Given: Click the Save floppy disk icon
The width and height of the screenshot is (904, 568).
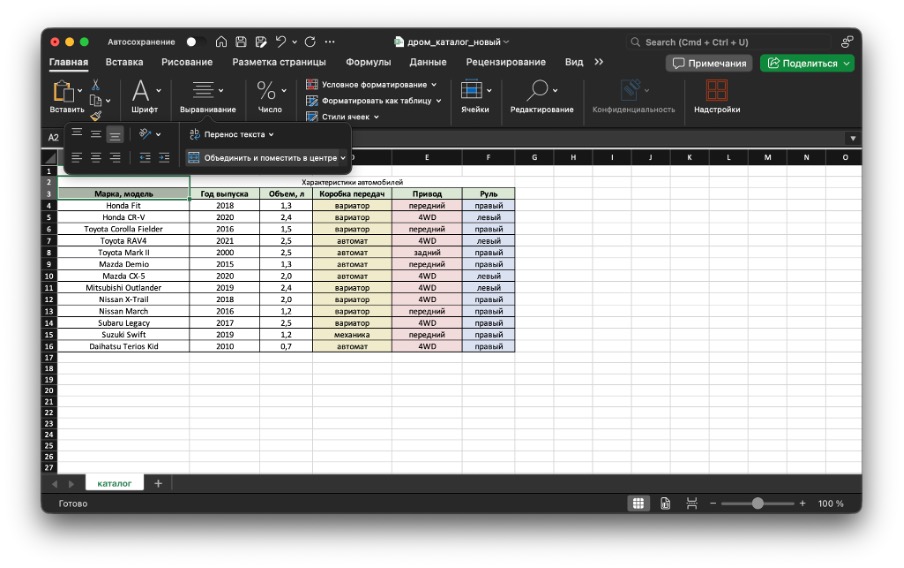Looking at the screenshot, I should point(241,42).
